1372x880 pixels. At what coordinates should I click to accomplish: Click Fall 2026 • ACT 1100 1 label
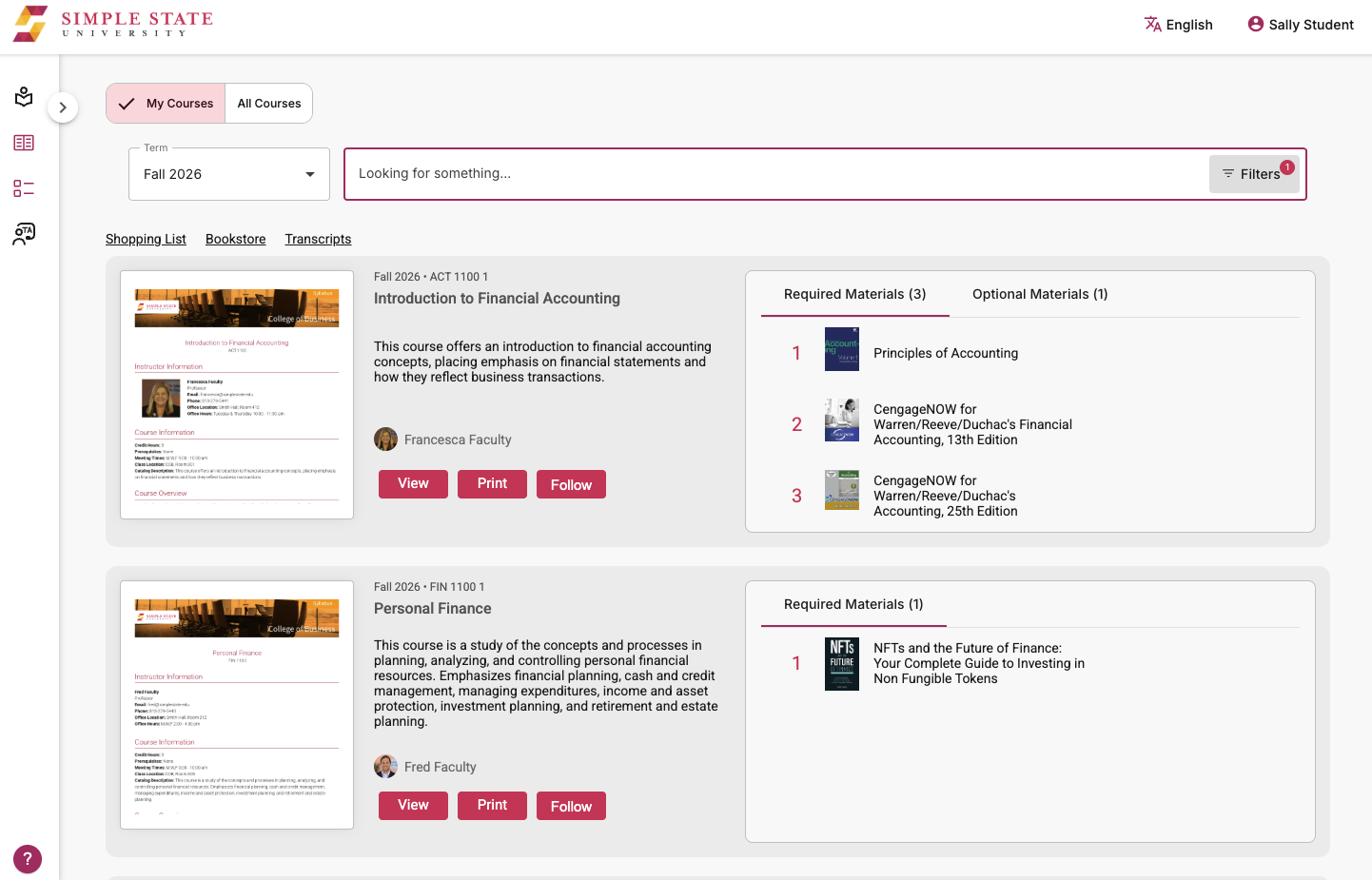431,277
